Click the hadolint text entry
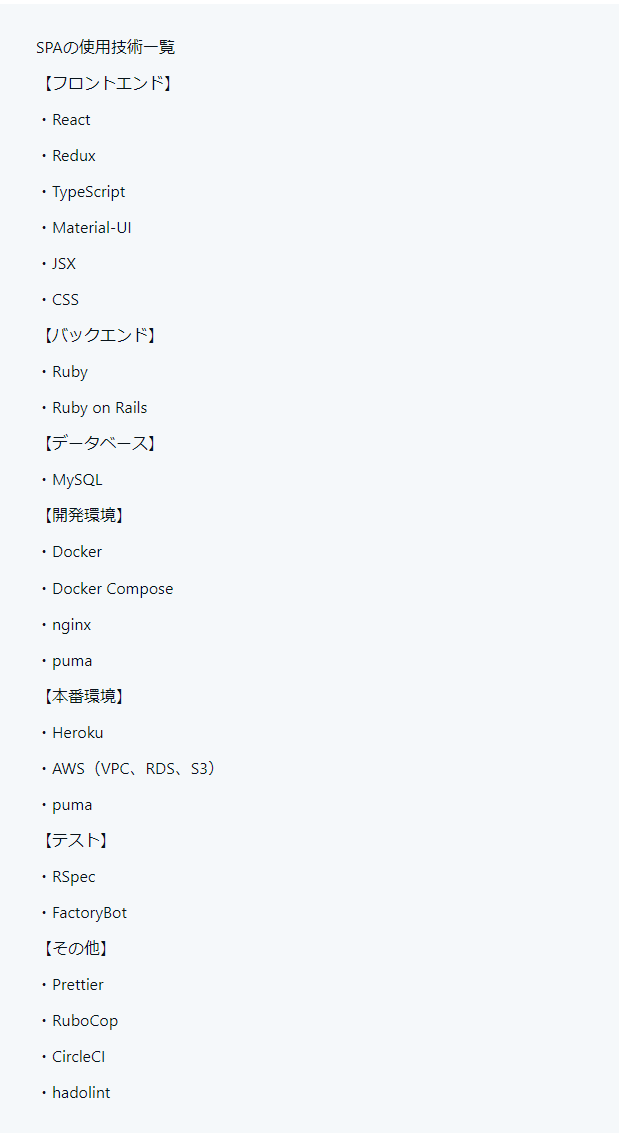Screen dimensions: 620x1134 [81, 1093]
